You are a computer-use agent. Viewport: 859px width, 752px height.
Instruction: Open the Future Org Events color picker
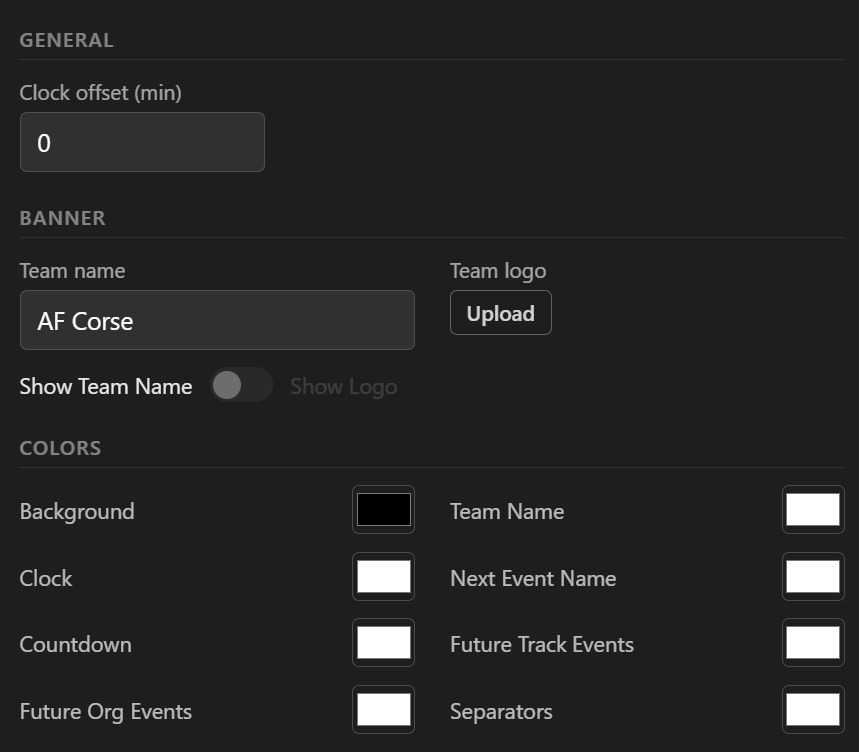[x=383, y=709]
